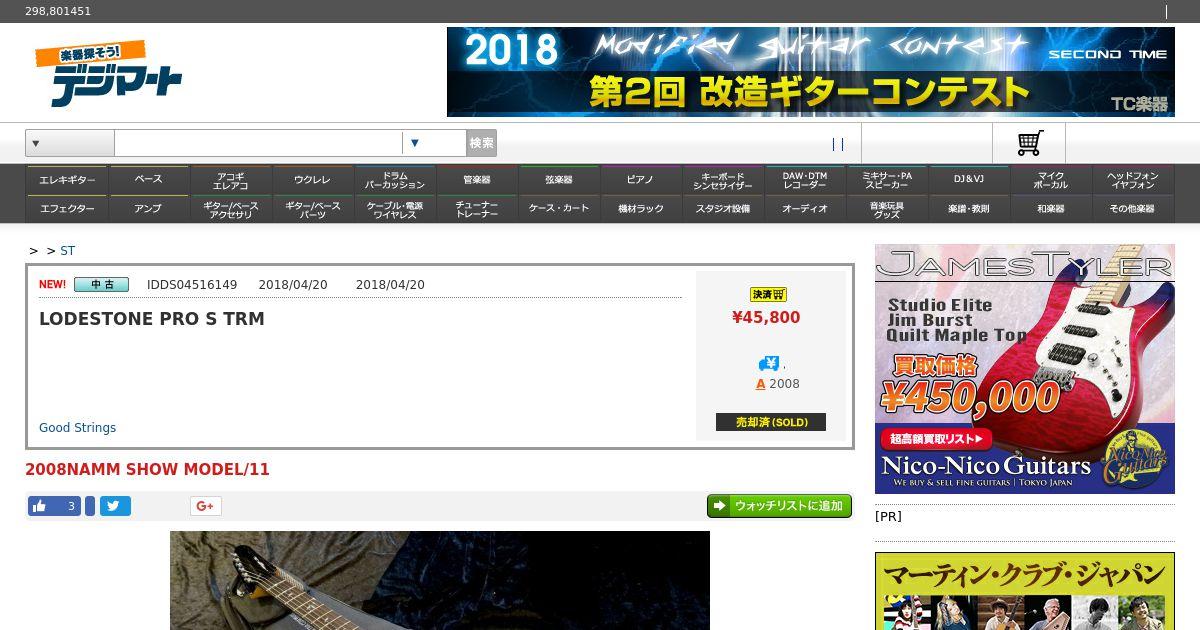The width and height of the screenshot is (1200, 630).
Task: Open the ギター/ベース パーツ menu
Action: point(313,209)
